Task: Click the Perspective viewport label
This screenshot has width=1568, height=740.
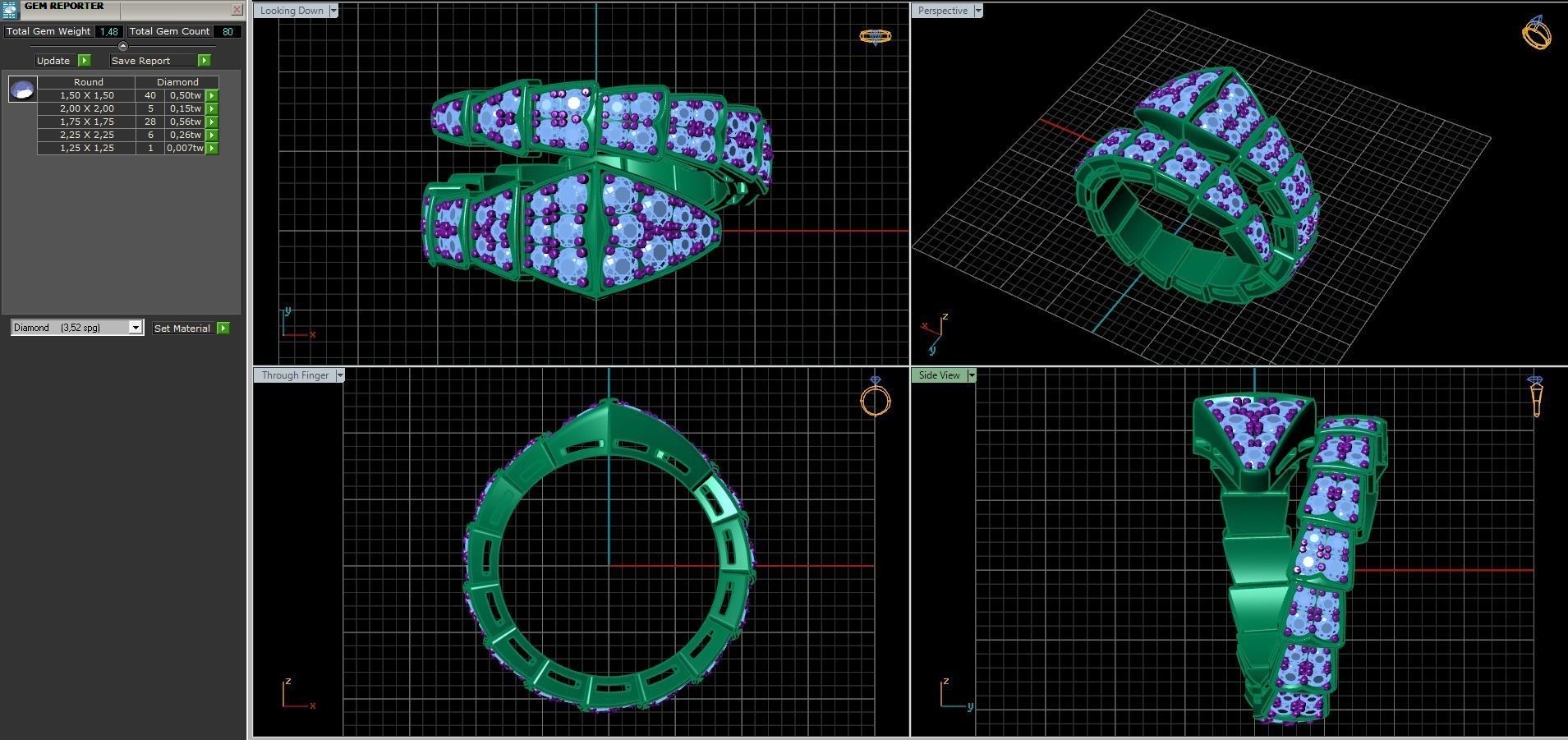Action: point(942,11)
